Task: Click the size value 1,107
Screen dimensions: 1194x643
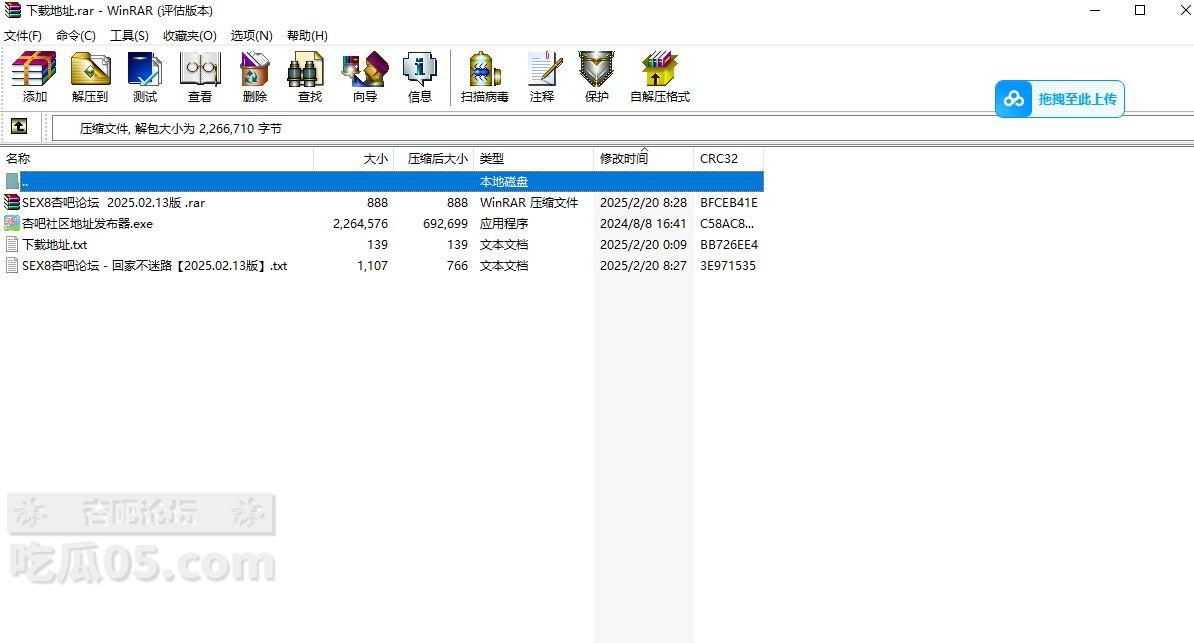Action: 372,266
